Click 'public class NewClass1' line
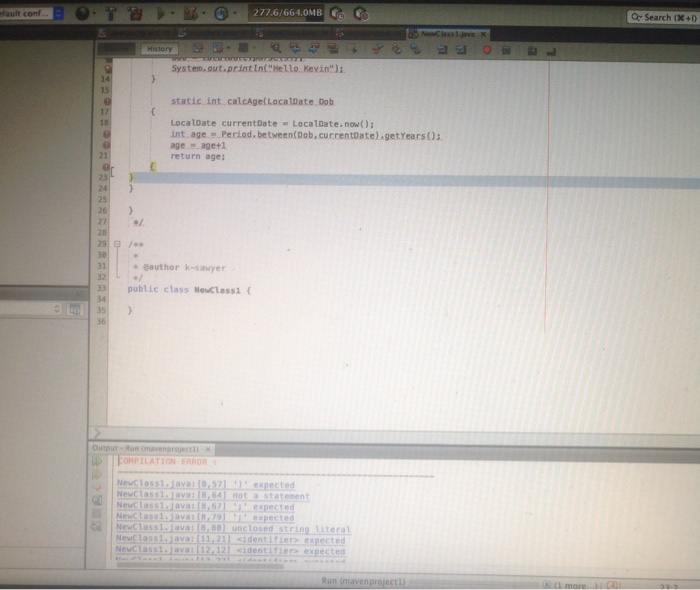 [189, 290]
